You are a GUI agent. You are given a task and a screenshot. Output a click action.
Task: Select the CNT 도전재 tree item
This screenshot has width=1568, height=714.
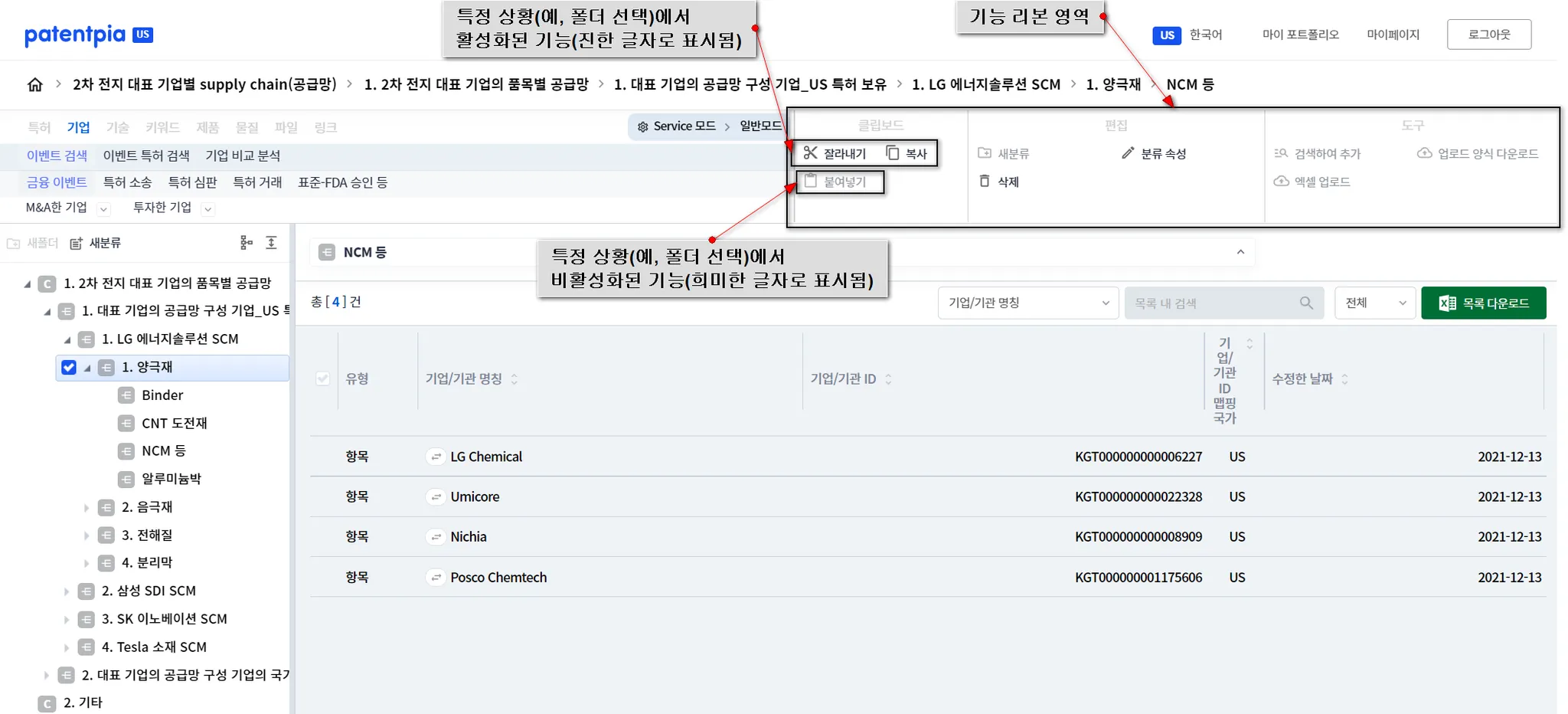(175, 424)
